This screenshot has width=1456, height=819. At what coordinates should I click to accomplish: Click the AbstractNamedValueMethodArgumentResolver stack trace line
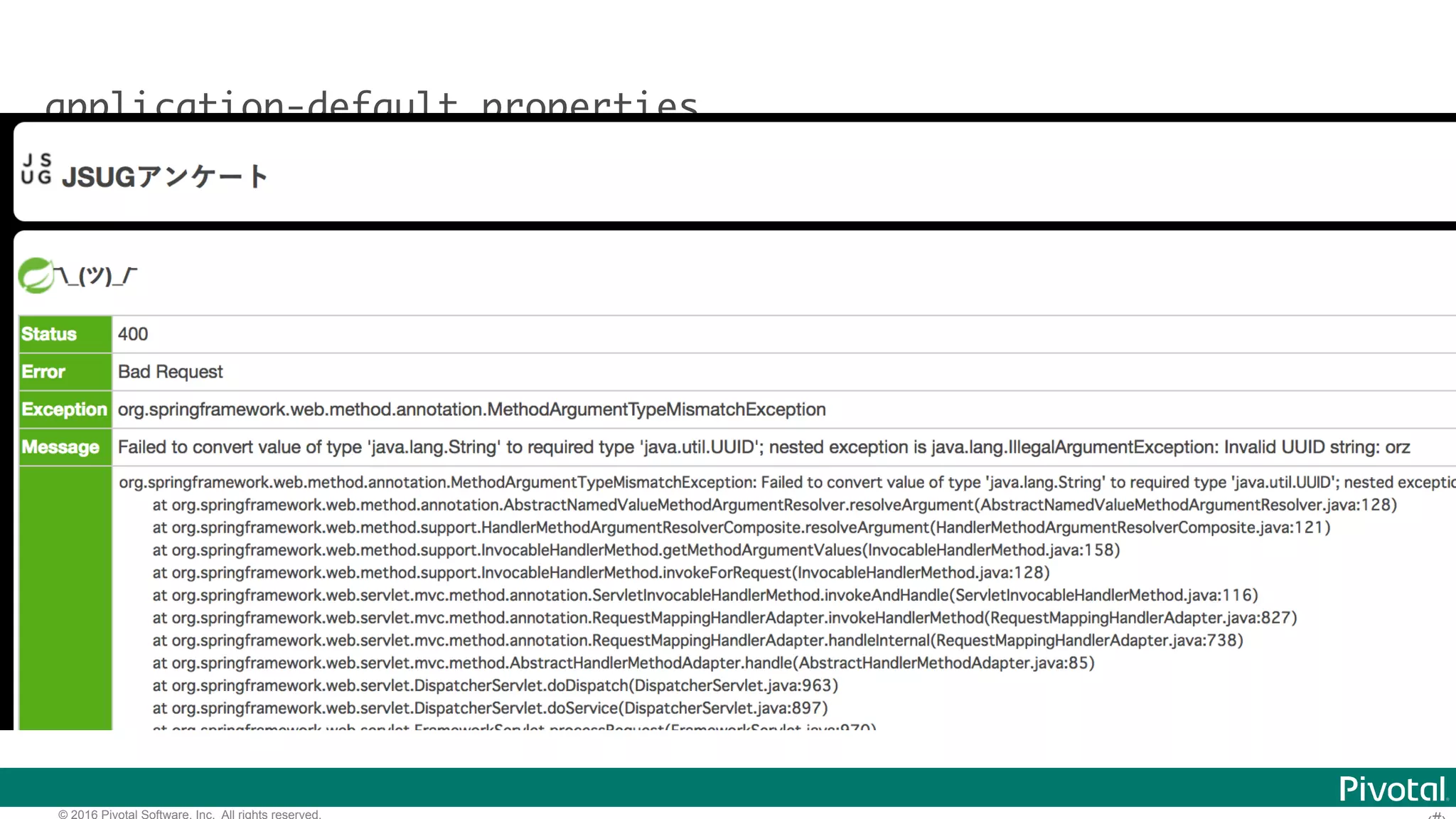[774, 505]
